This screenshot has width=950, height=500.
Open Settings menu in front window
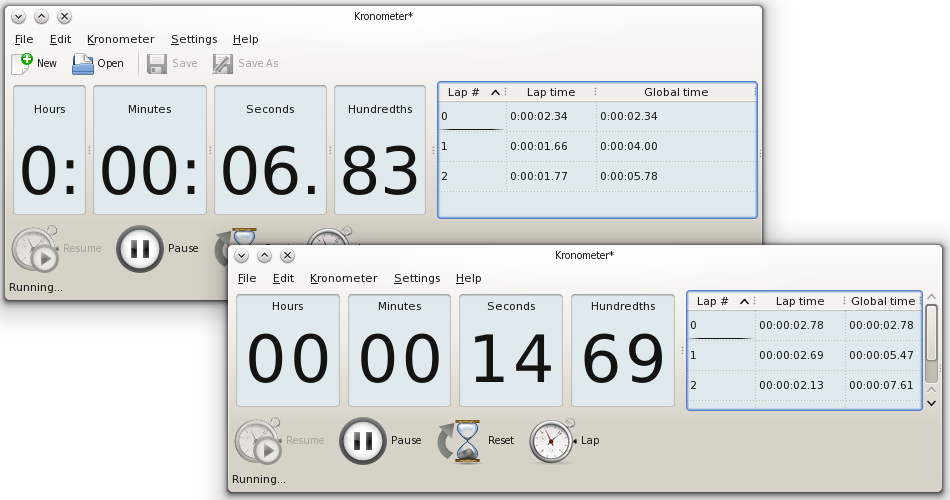pyautogui.click(x=417, y=278)
